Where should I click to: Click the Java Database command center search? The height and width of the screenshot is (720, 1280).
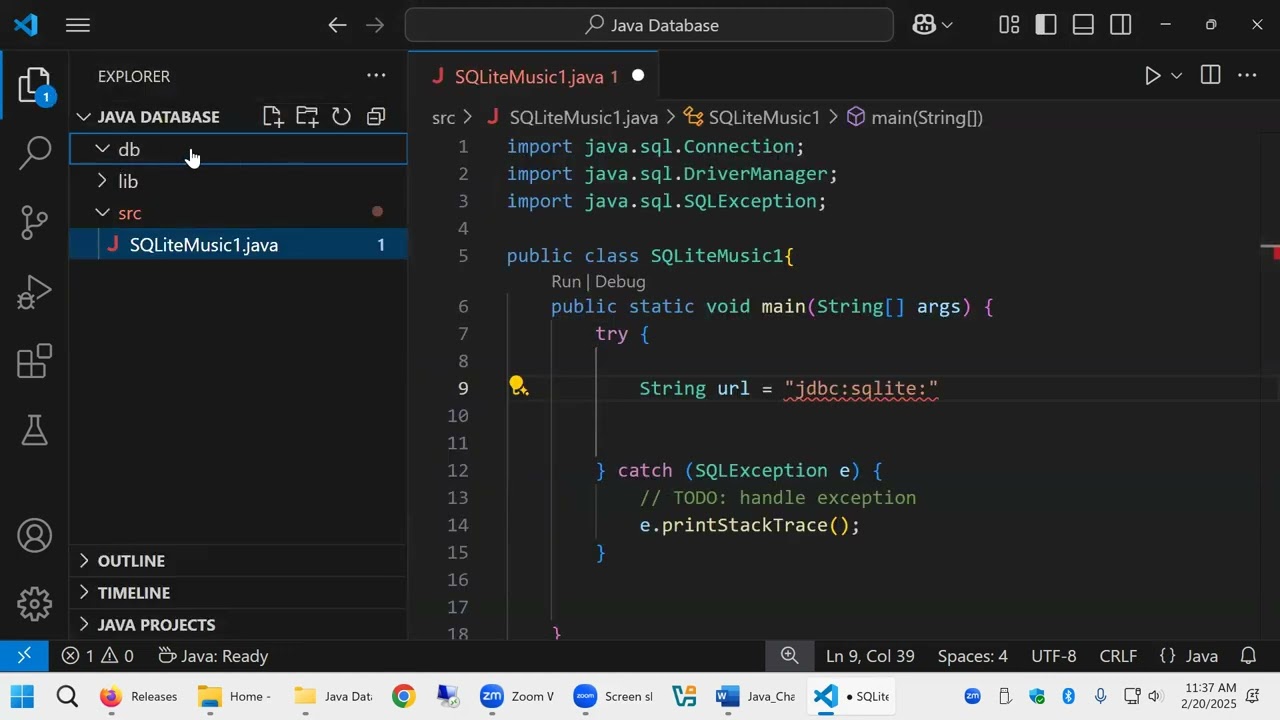click(x=649, y=25)
